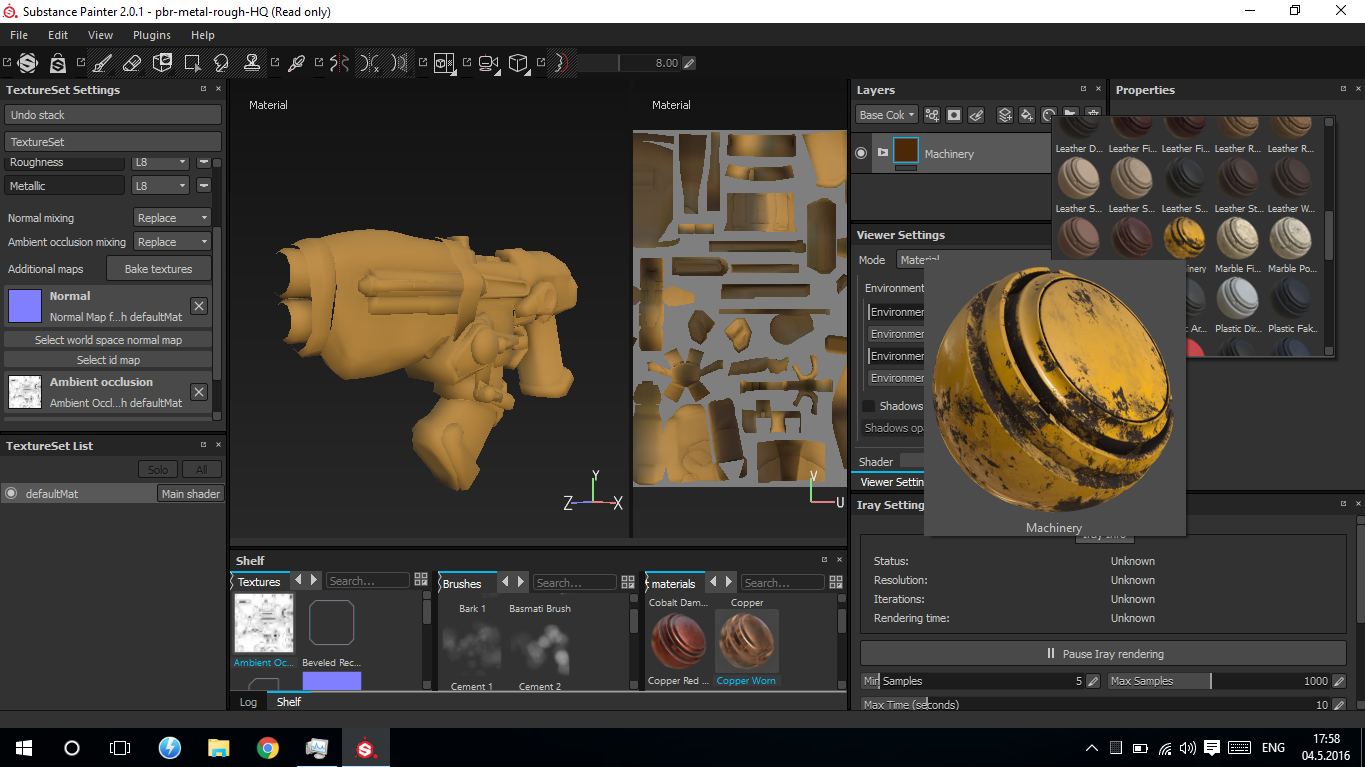Click the Brushes shelf search field
Screen dimensions: 1365x767
point(575,582)
